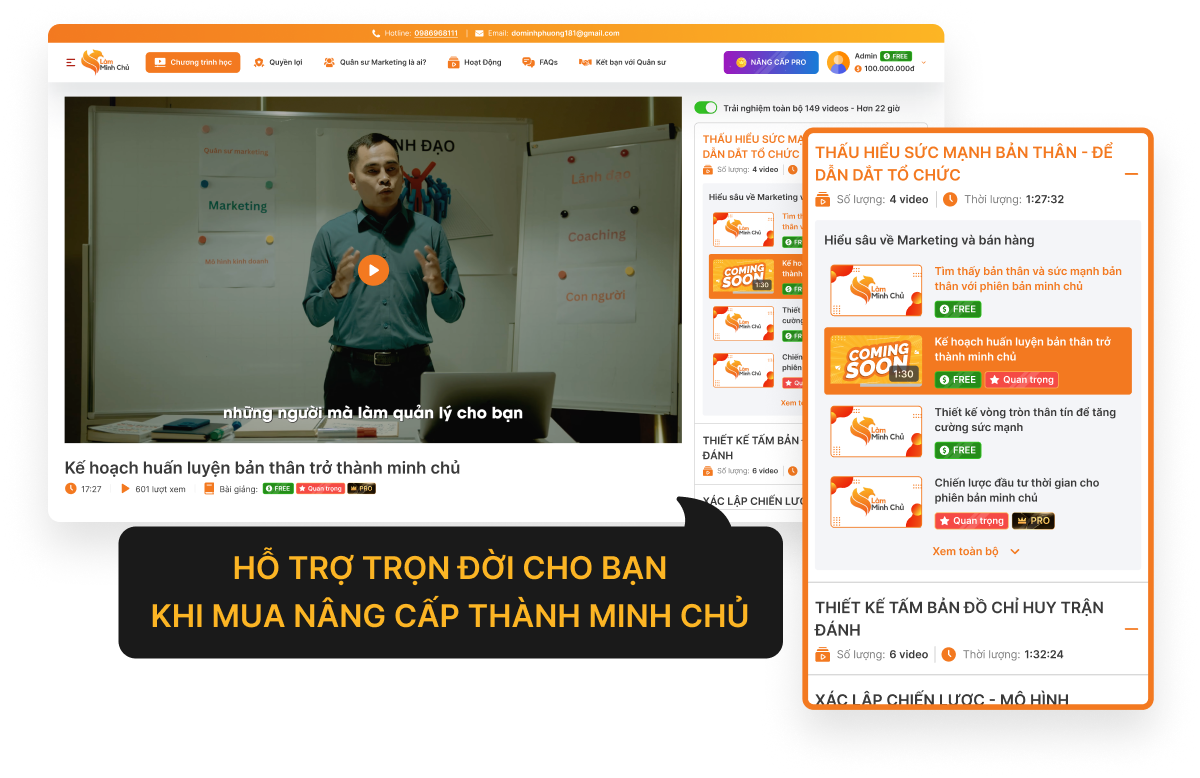Click the play icon beside 601 lượt xem
The image size is (1200, 778).
125,489
